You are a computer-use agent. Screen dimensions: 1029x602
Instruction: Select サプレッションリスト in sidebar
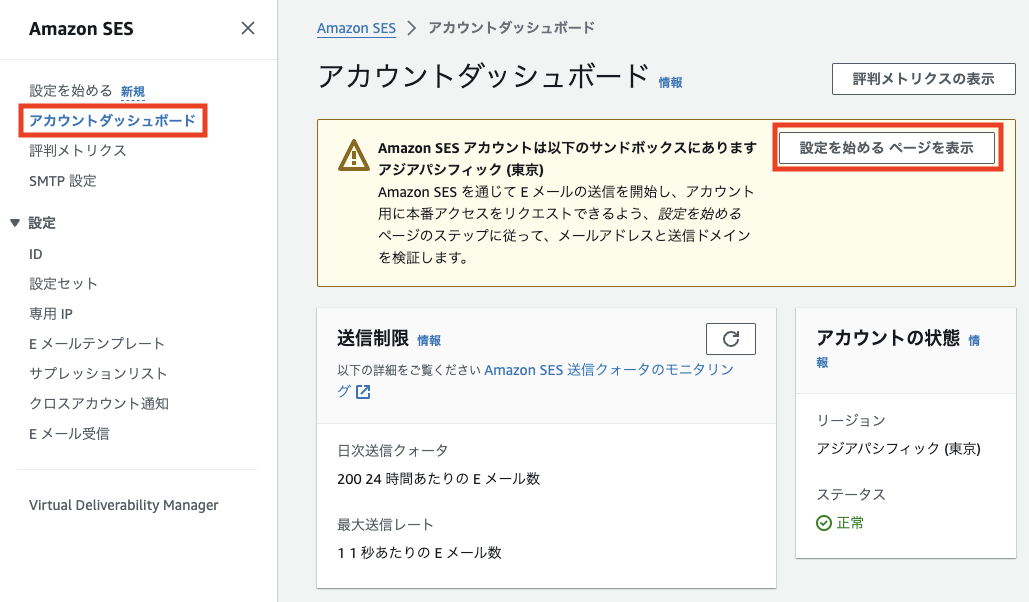(98, 374)
